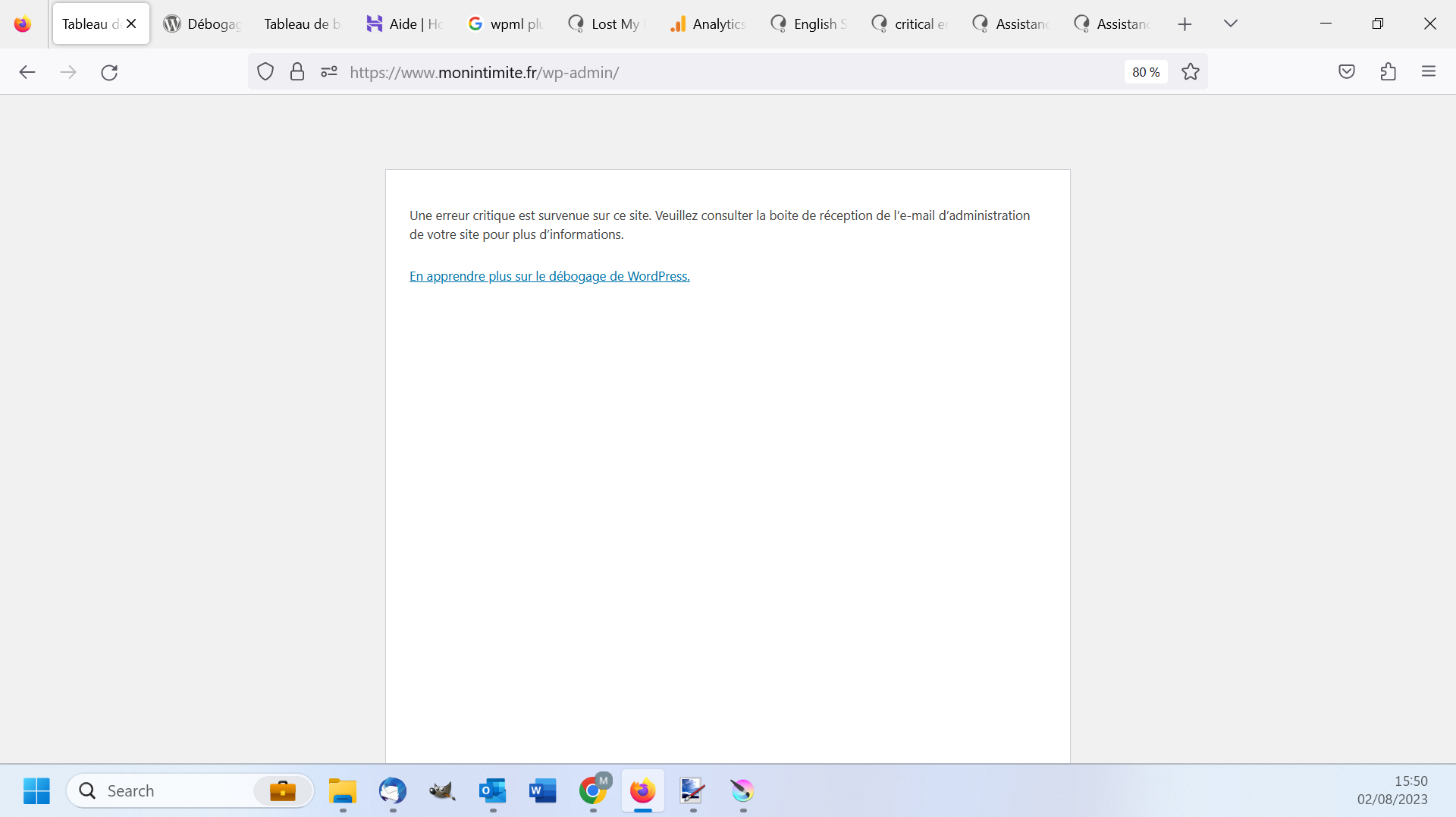Screen dimensions: 1456x817
Task: Open the Windows Start menu
Action: click(x=36, y=790)
